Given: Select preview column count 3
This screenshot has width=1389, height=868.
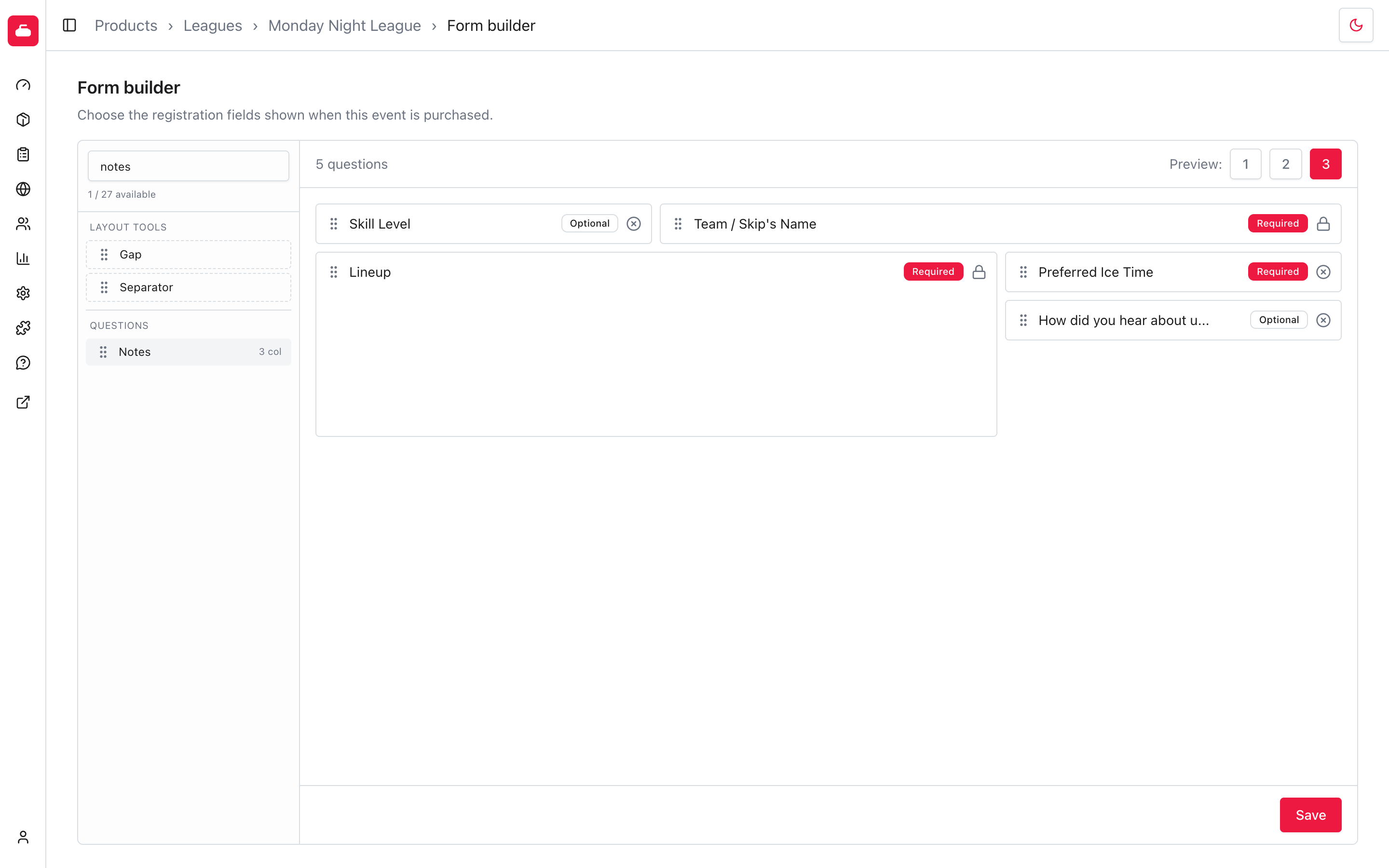Looking at the screenshot, I should point(1325,164).
